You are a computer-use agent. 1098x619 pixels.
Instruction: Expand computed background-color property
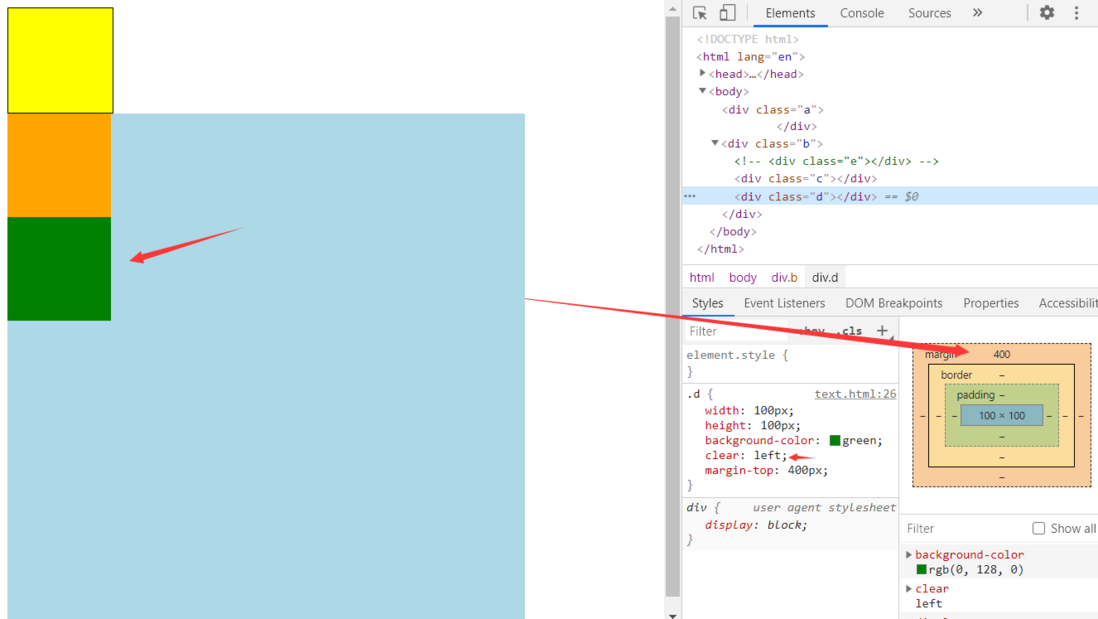pyautogui.click(x=909, y=555)
